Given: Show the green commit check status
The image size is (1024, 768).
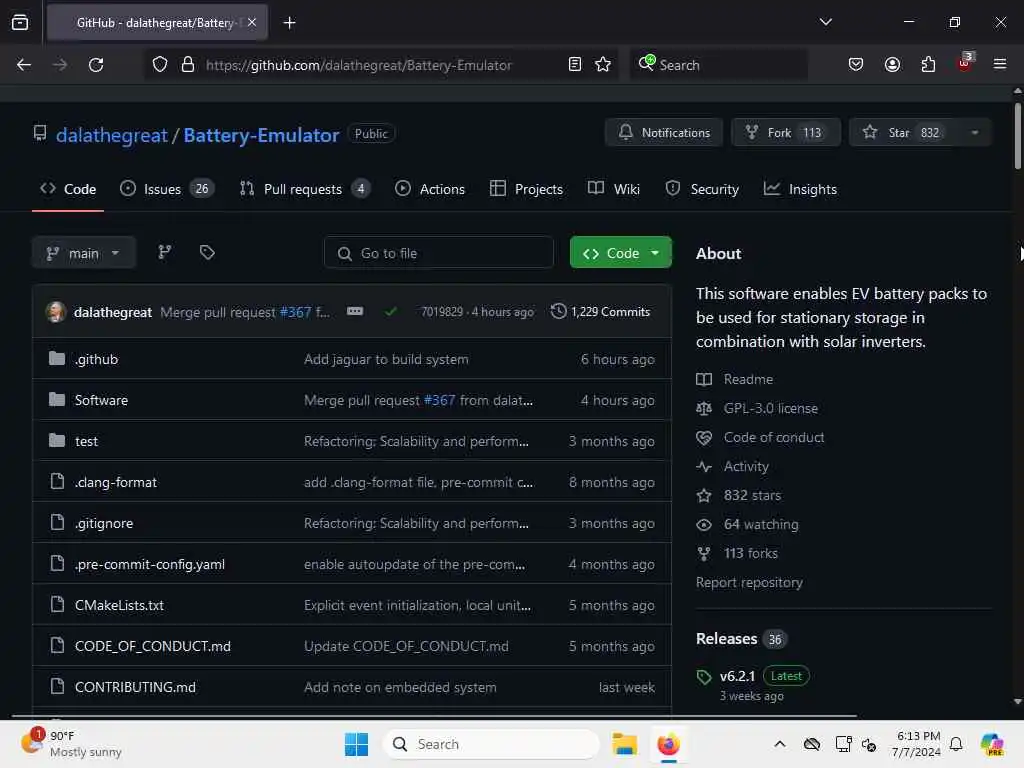Looking at the screenshot, I should [391, 312].
